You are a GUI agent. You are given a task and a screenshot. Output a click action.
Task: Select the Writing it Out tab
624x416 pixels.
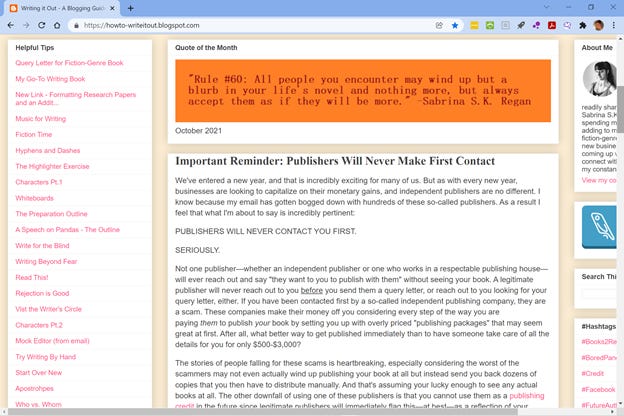click(62, 8)
